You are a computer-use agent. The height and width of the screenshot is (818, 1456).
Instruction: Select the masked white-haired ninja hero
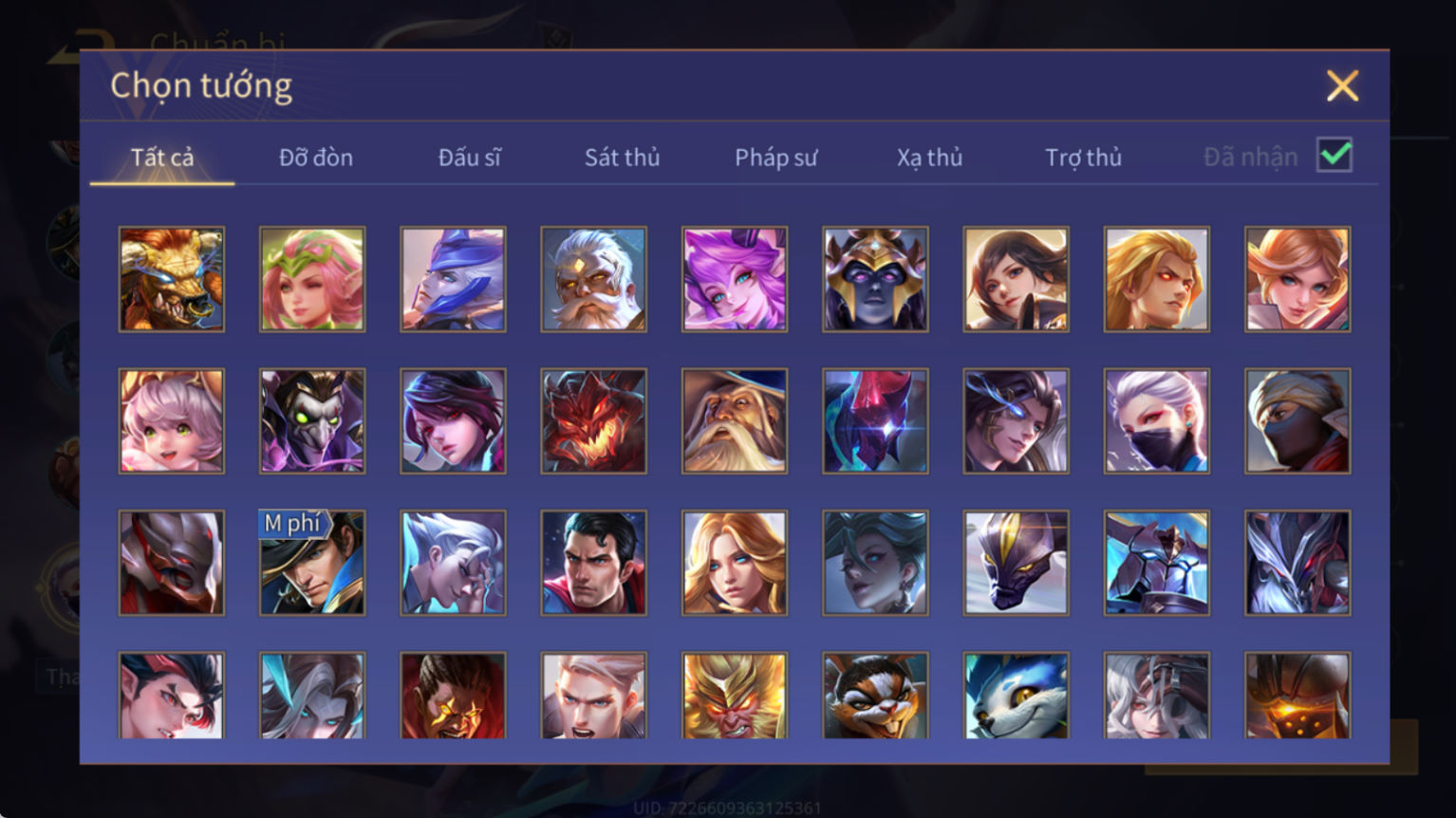click(1156, 421)
